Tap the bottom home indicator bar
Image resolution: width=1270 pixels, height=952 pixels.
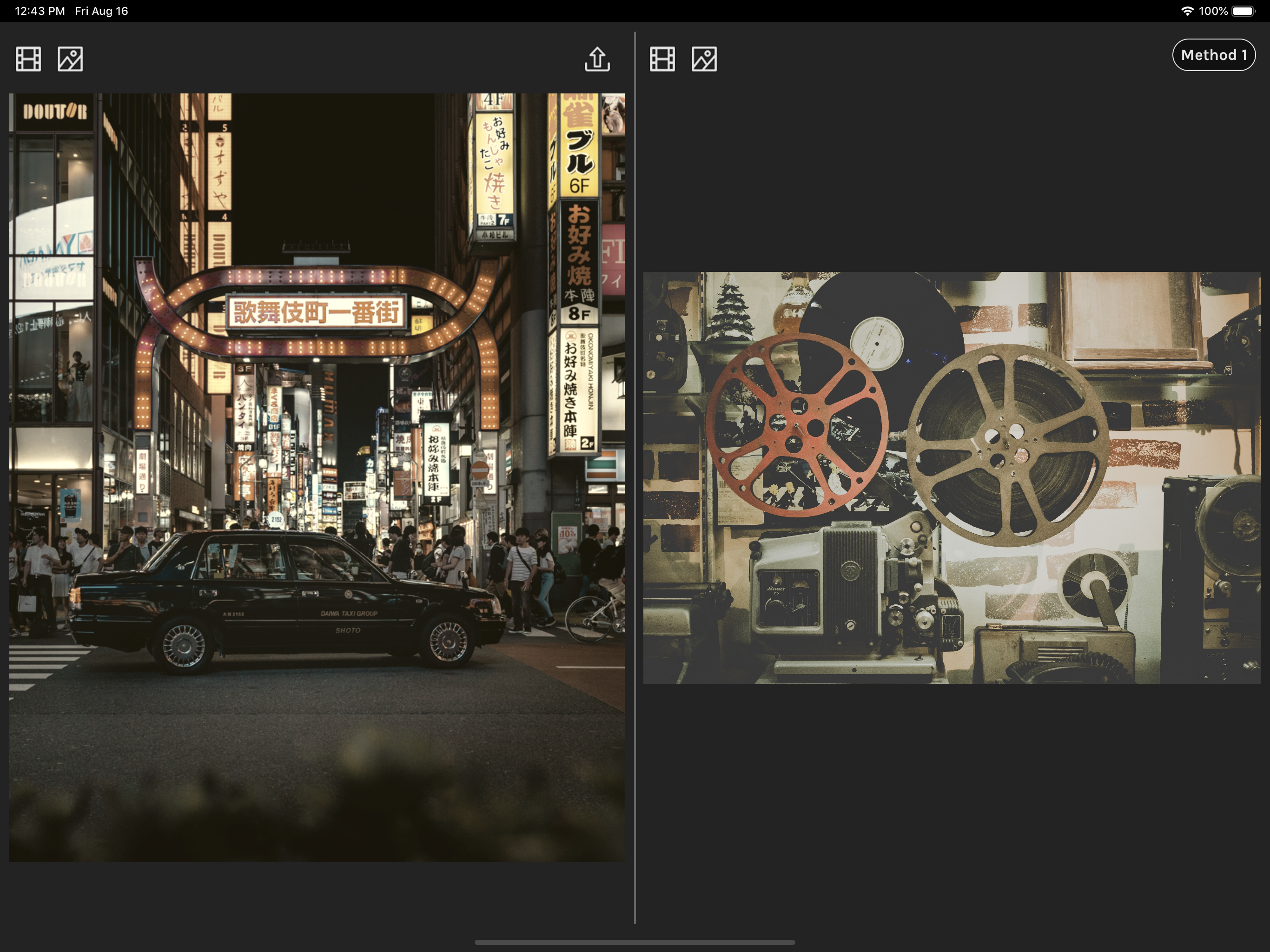tap(635, 942)
